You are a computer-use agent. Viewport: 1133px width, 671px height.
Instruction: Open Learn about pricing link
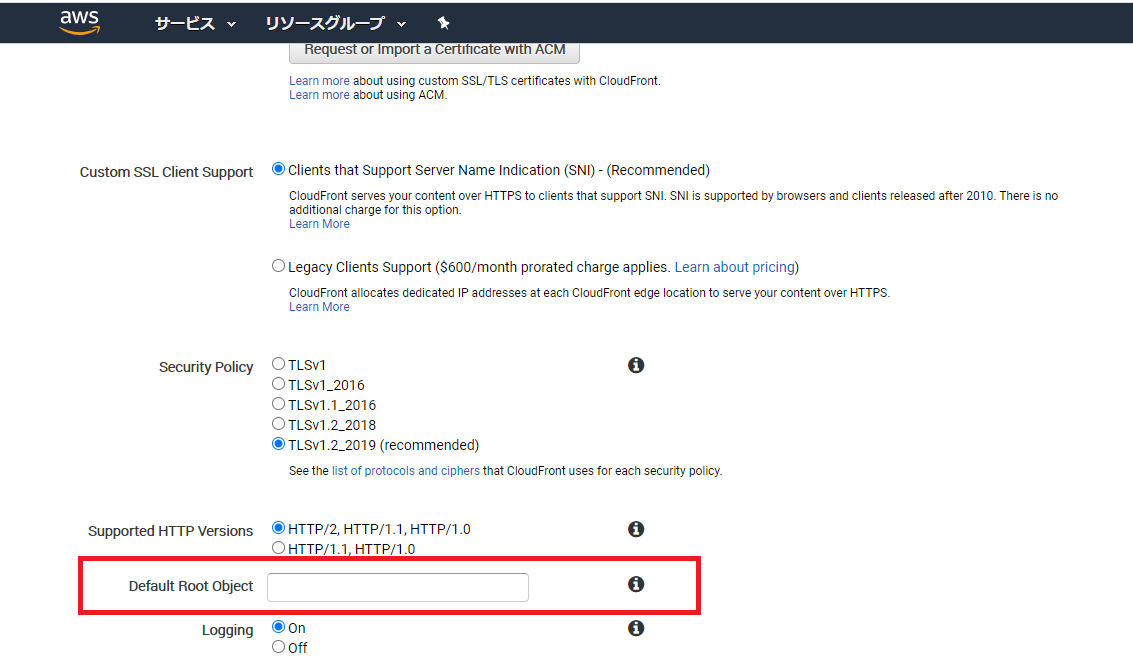[x=735, y=267]
